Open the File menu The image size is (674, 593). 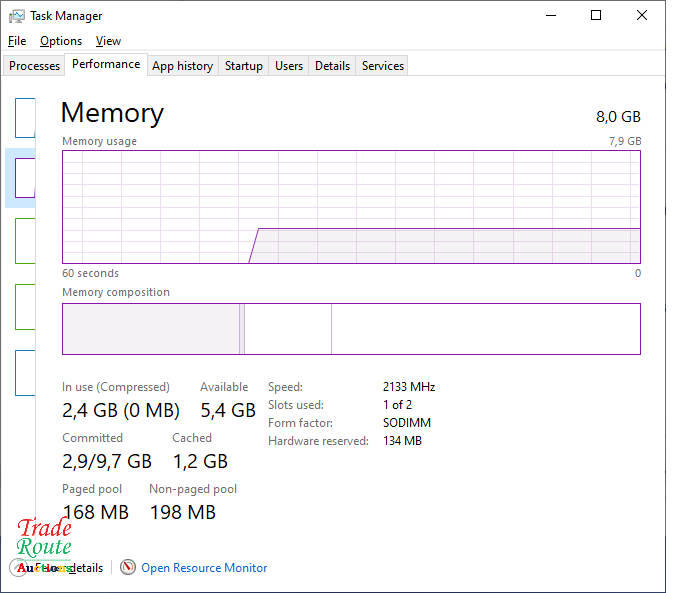(17, 41)
